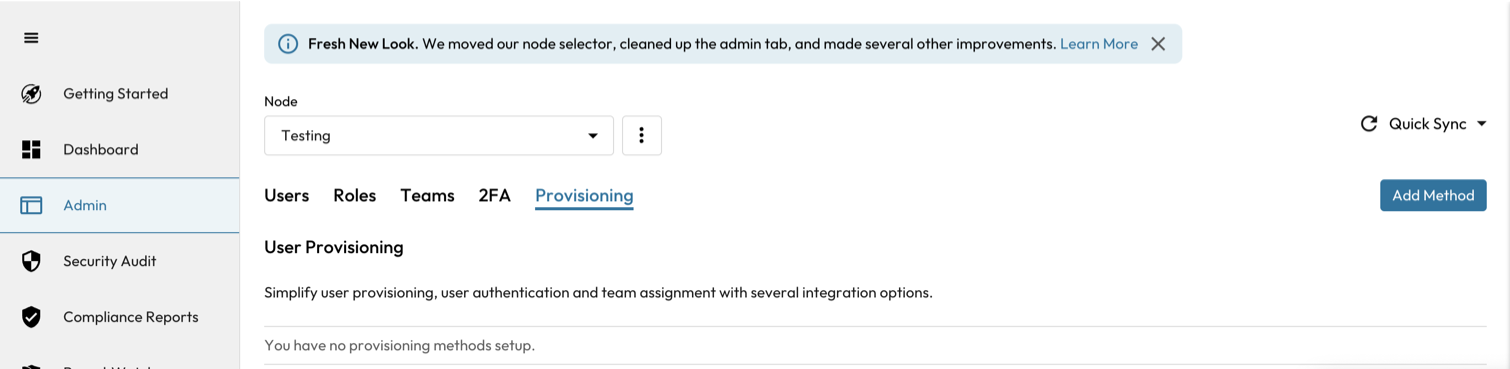This screenshot has width=1510, height=369.
Task: Click the Dashboard grid icon
Action: click(31, 150)
